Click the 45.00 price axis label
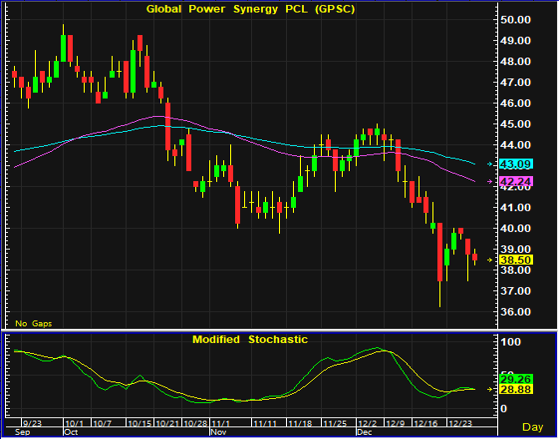This screenshot has width=559, height=439. tap(515, 124)
